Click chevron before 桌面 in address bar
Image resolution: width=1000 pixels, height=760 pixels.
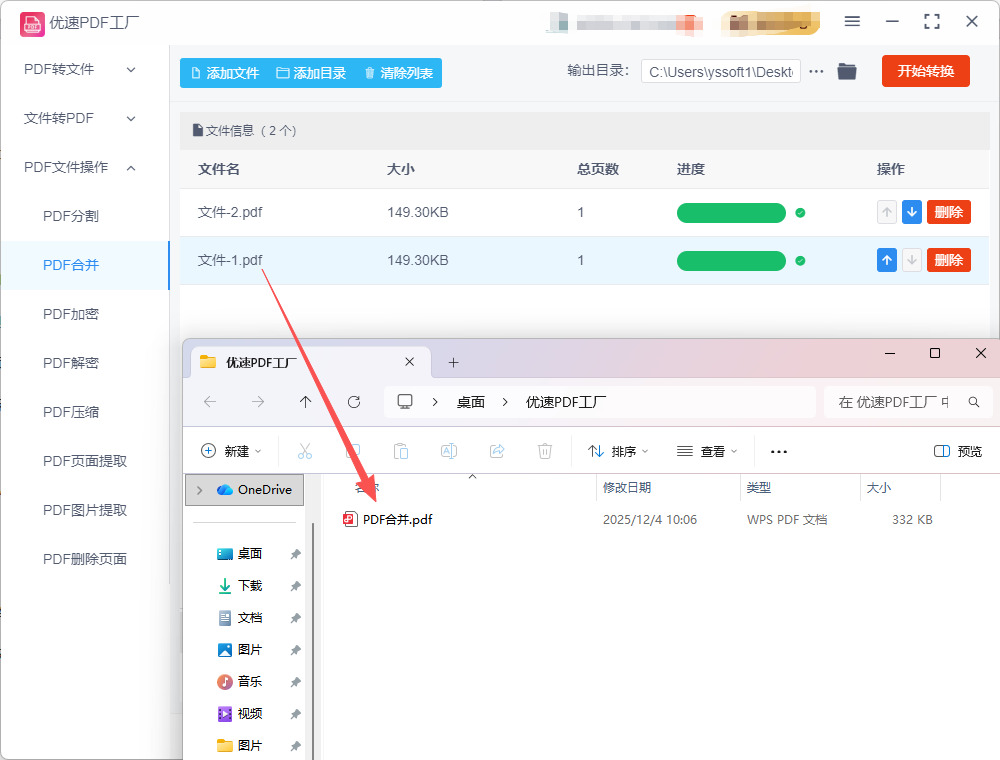coord(435,402)
